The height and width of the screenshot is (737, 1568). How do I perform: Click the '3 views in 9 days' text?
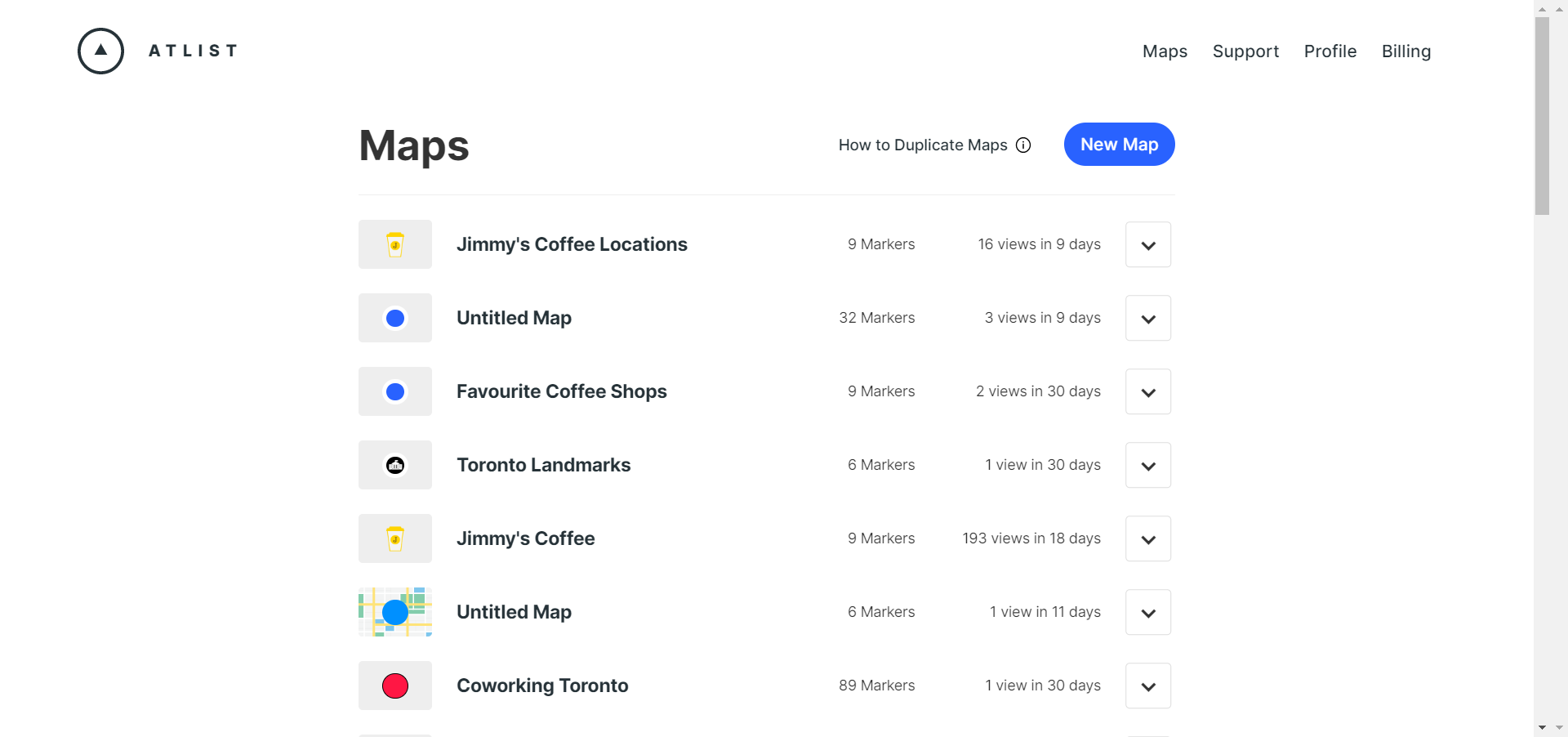point(1043,318)
